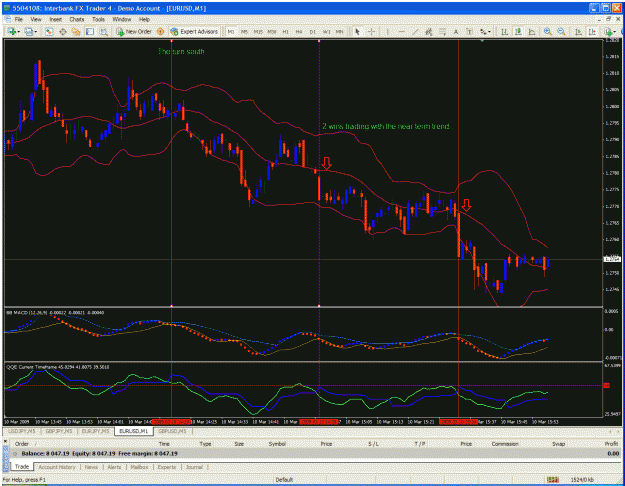Set chart to line chart mode
Image resolution: width=625 pixels, height=486 pixels.
532,31
